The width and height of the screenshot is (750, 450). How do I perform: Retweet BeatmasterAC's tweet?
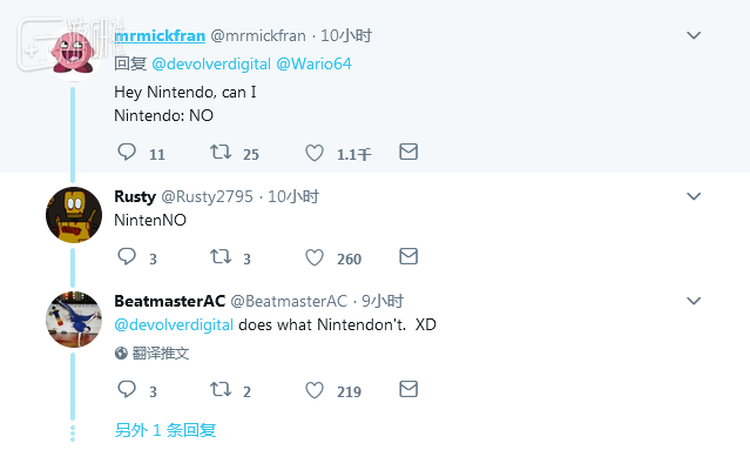[x=220, y=390]
